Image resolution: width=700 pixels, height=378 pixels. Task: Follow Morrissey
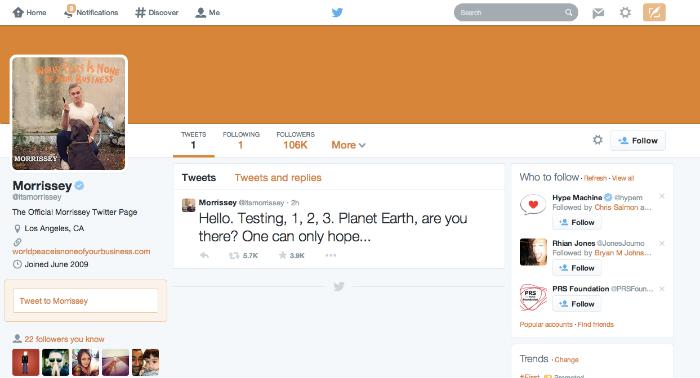click(x=638, y=141)
